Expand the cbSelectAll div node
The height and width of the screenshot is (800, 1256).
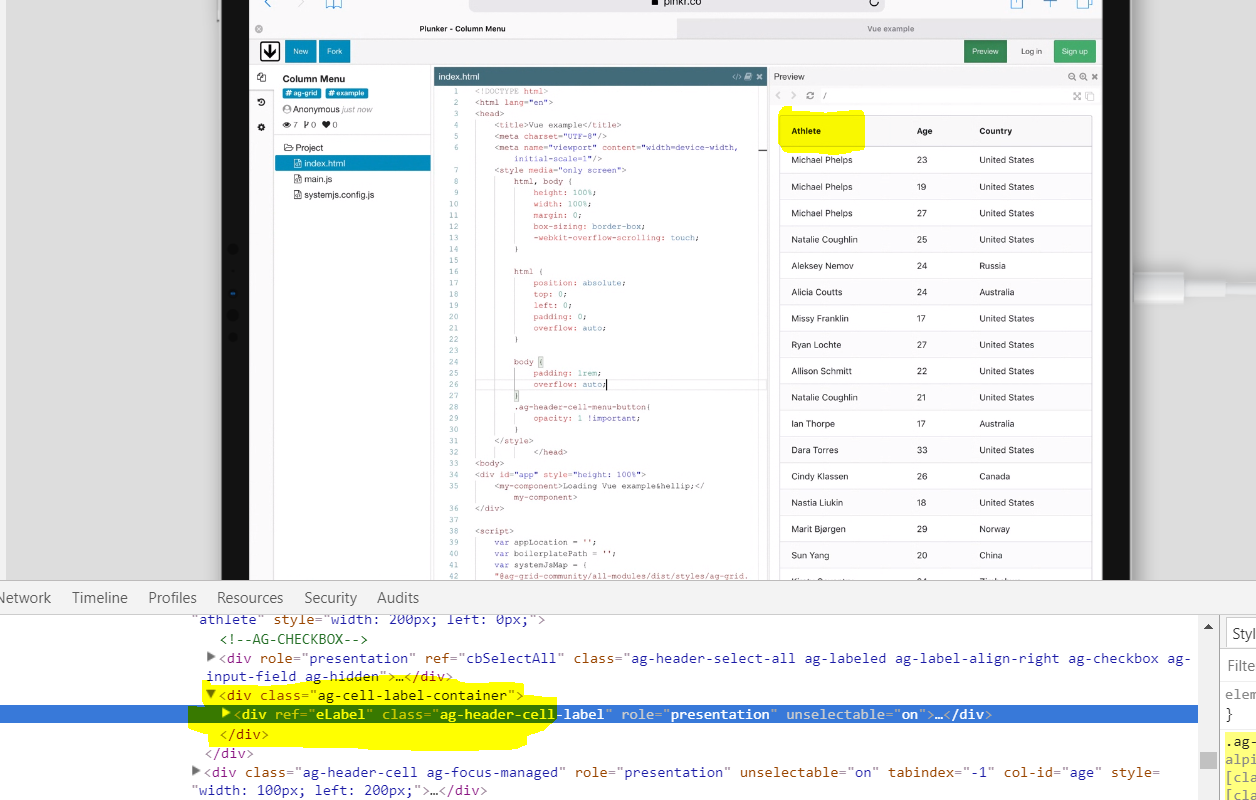[211, 657]
